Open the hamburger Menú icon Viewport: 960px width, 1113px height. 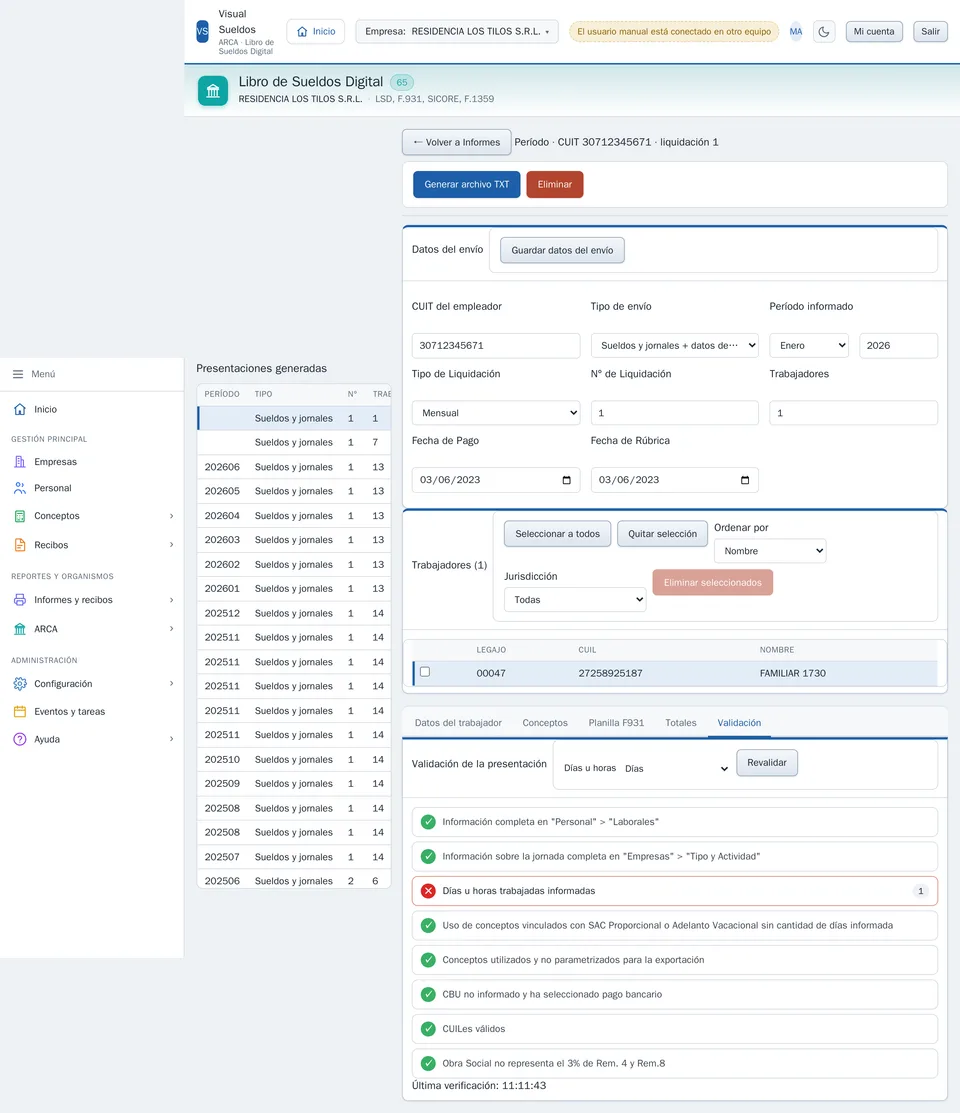tap(18, 374)
